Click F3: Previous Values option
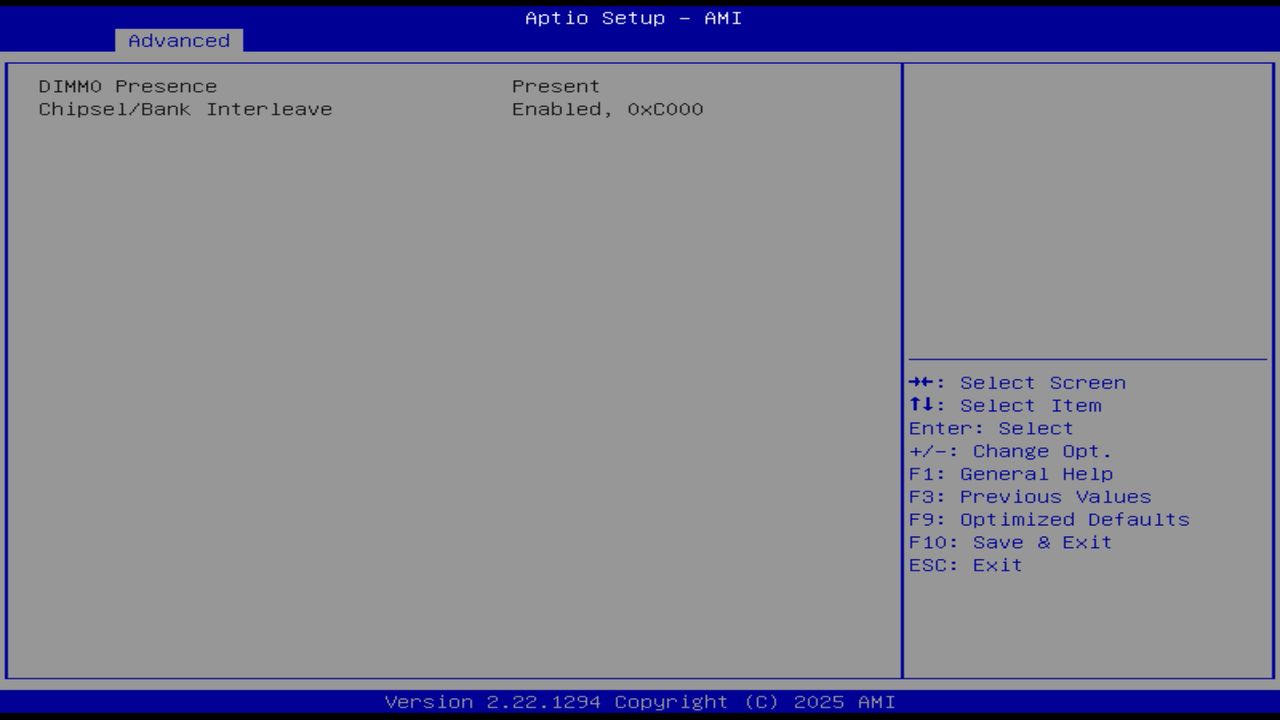 1030,496
